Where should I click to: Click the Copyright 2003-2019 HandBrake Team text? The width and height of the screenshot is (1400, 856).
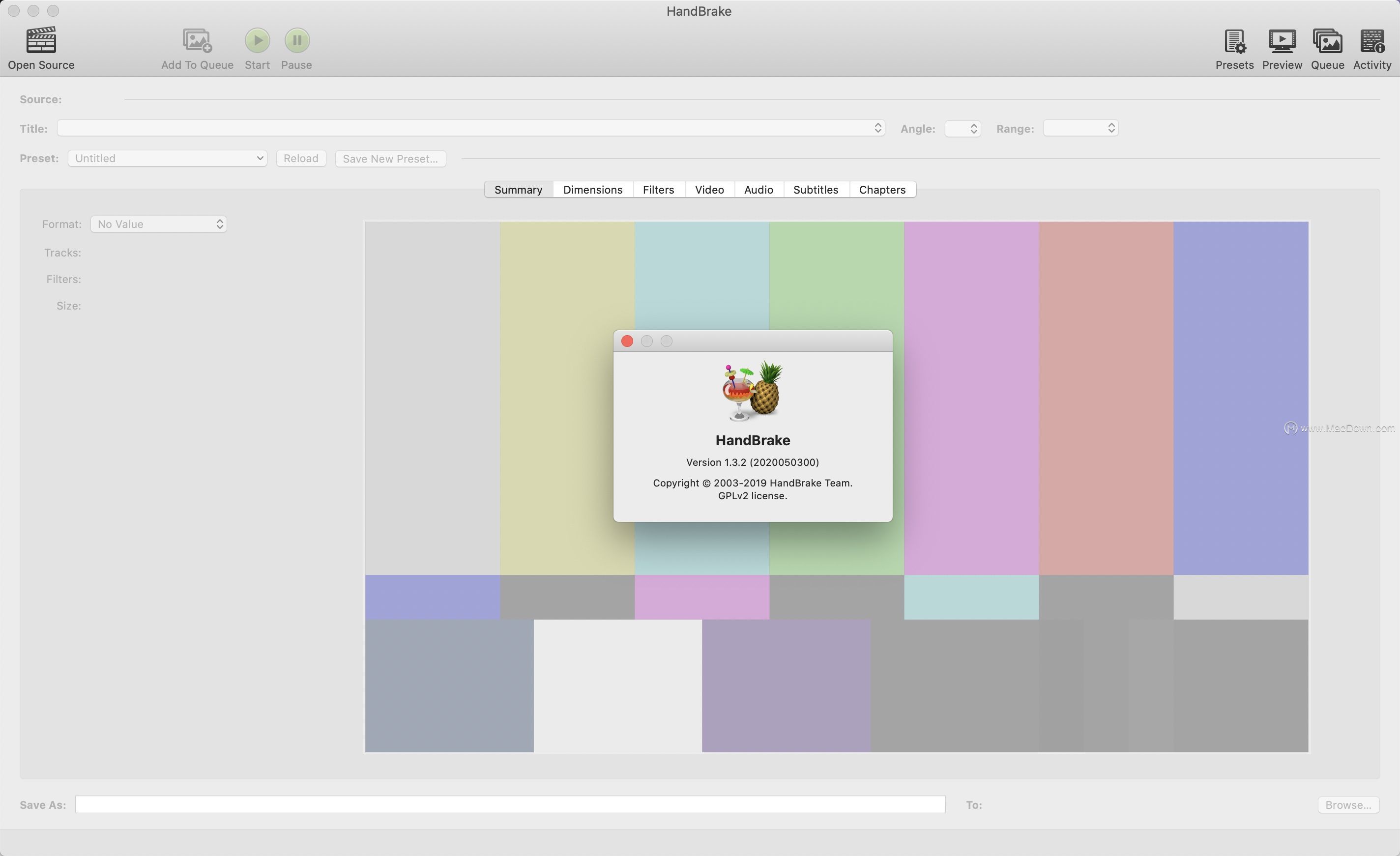click(752, 483)
